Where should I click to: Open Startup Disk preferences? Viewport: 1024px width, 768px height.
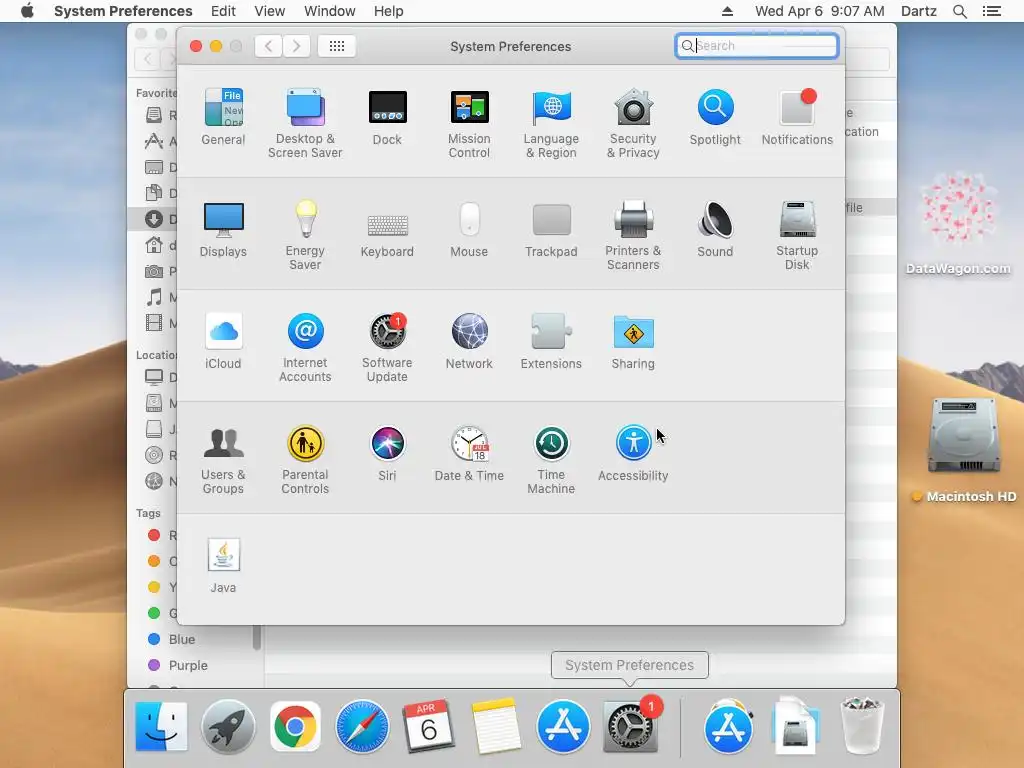click(x=797, y=235)
